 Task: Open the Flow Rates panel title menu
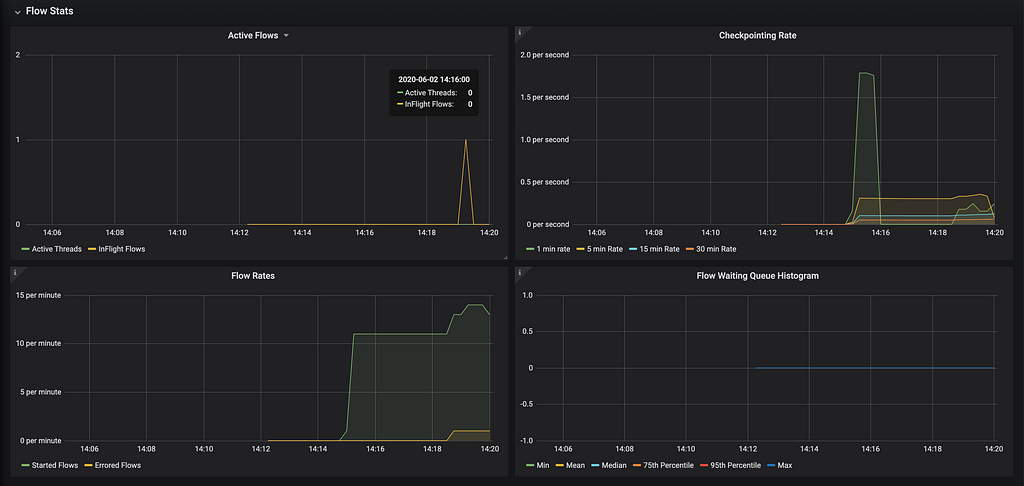(x=253, y=276)
